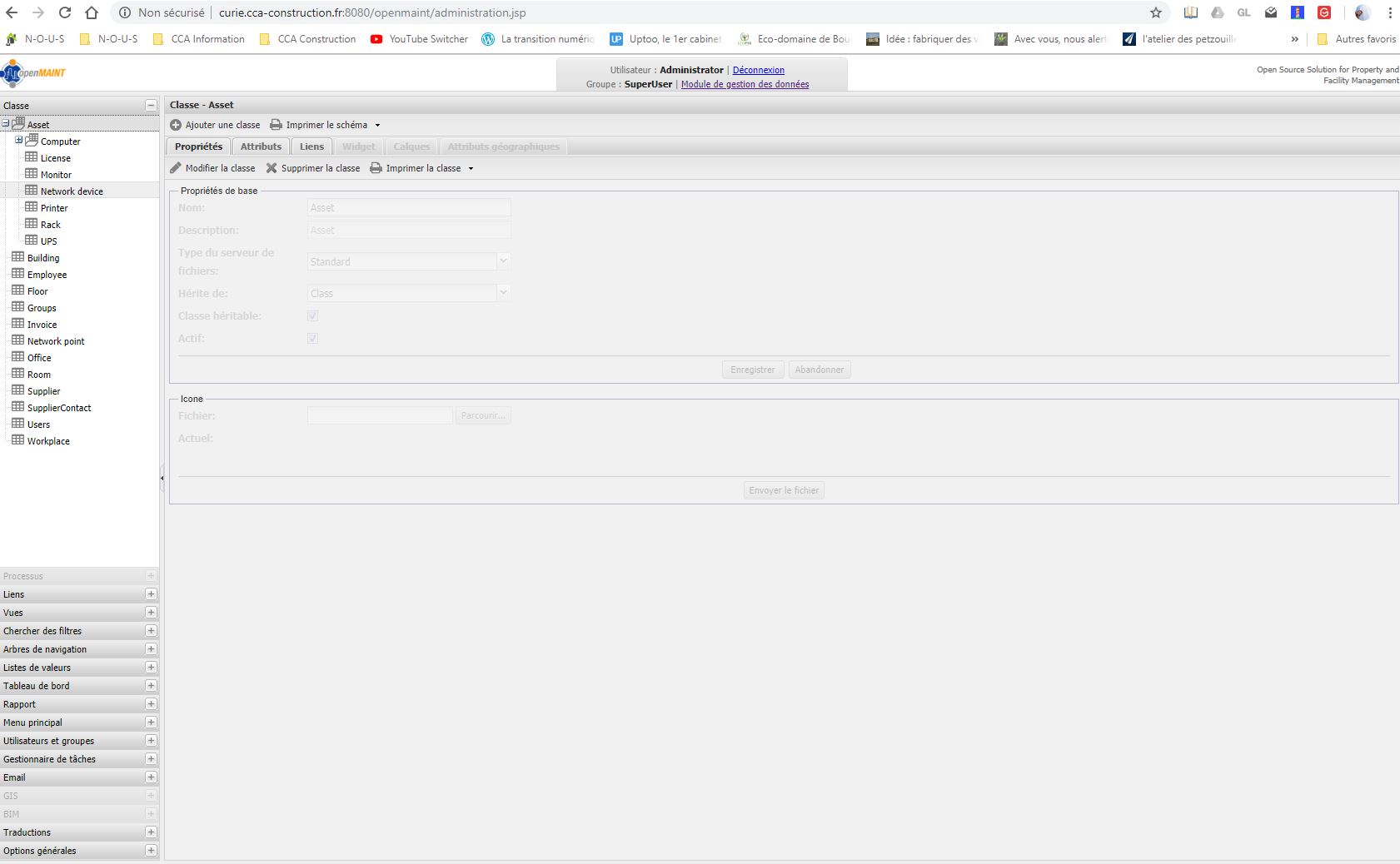Screen dimensions: 1400x864
Task: Open Imprimer le schéma dropdown arrow
Action: coord(377,126)
